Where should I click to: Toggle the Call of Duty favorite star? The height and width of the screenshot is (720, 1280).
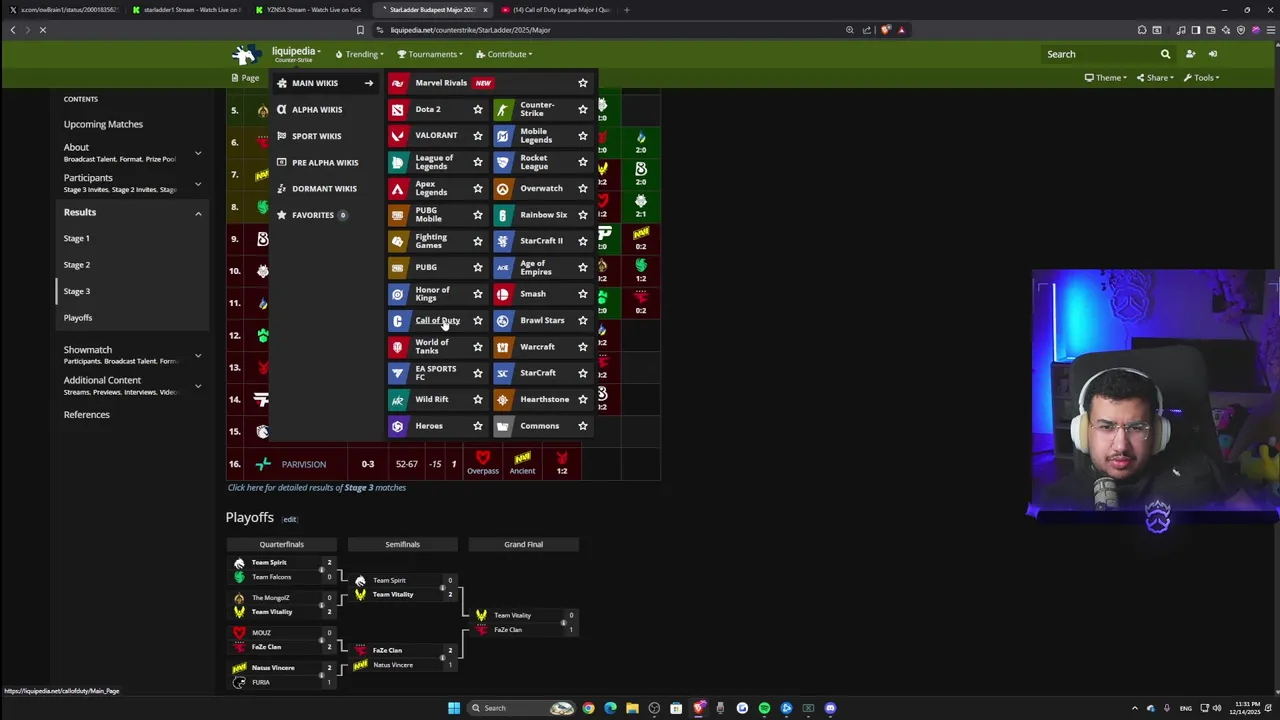478,320
